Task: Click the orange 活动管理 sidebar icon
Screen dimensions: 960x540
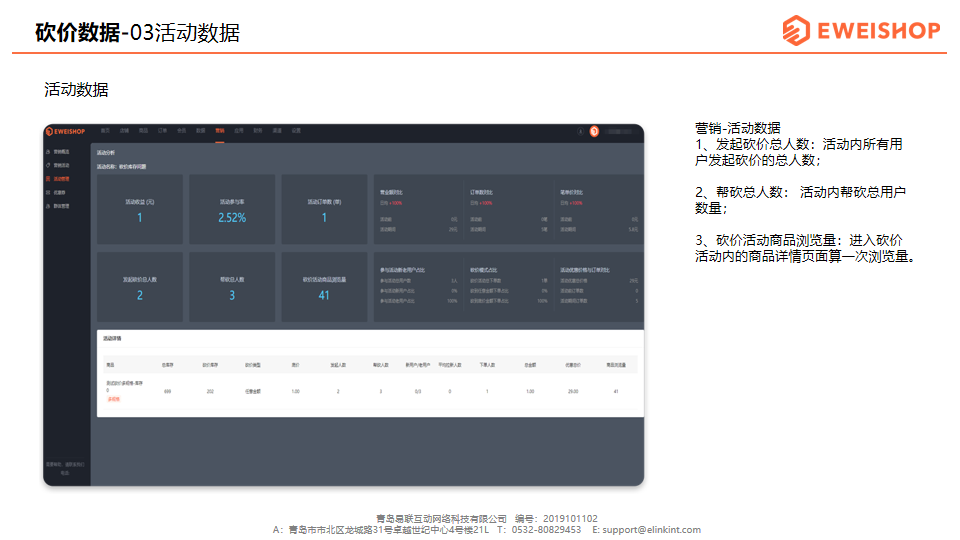Action: tap(48, 179)
